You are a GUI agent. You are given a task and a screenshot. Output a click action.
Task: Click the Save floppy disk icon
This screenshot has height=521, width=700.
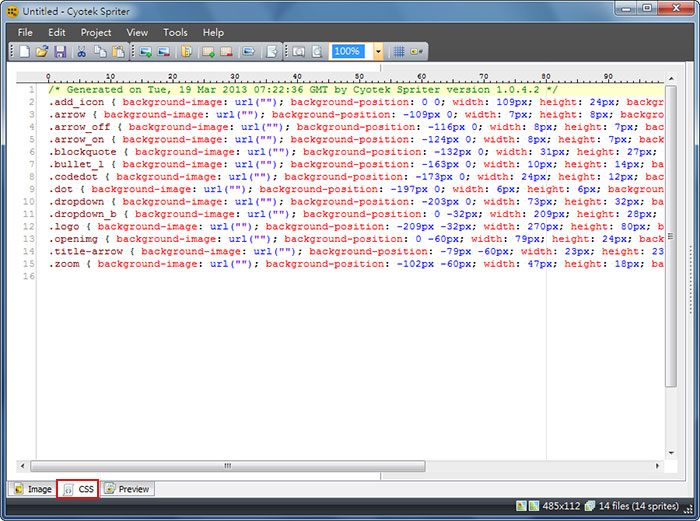(60, 51)
